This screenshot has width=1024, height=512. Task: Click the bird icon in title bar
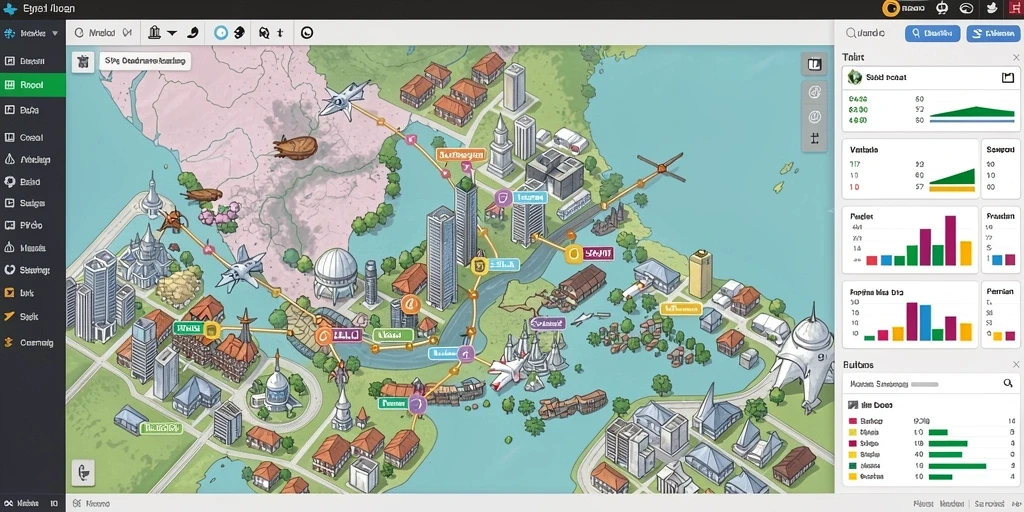point(992,8)
